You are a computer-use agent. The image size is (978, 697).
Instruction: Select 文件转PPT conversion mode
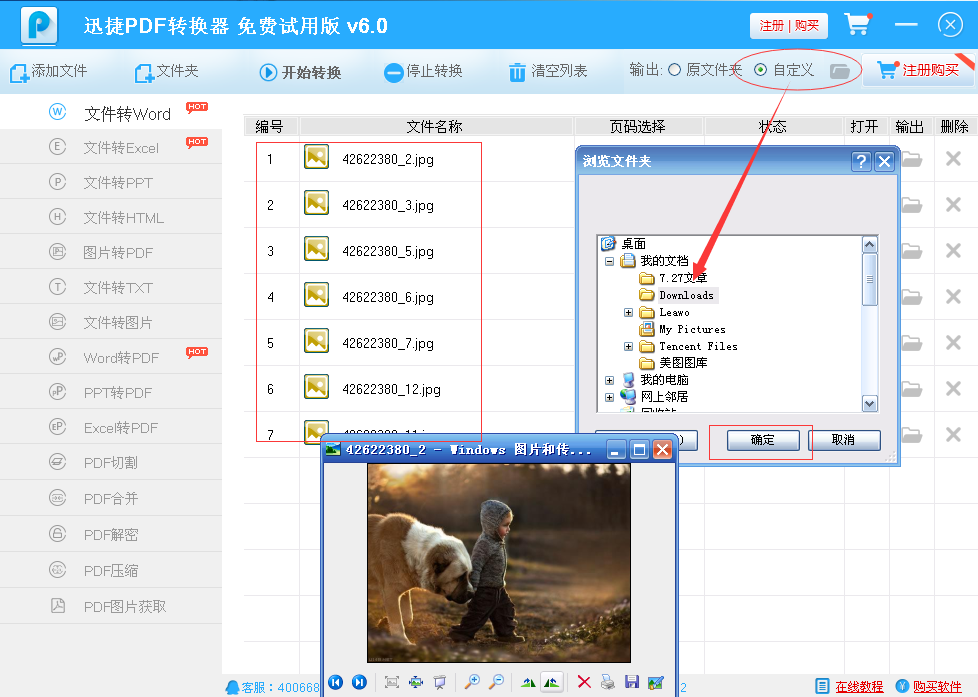pyautogui.click(x=111, y=182)
